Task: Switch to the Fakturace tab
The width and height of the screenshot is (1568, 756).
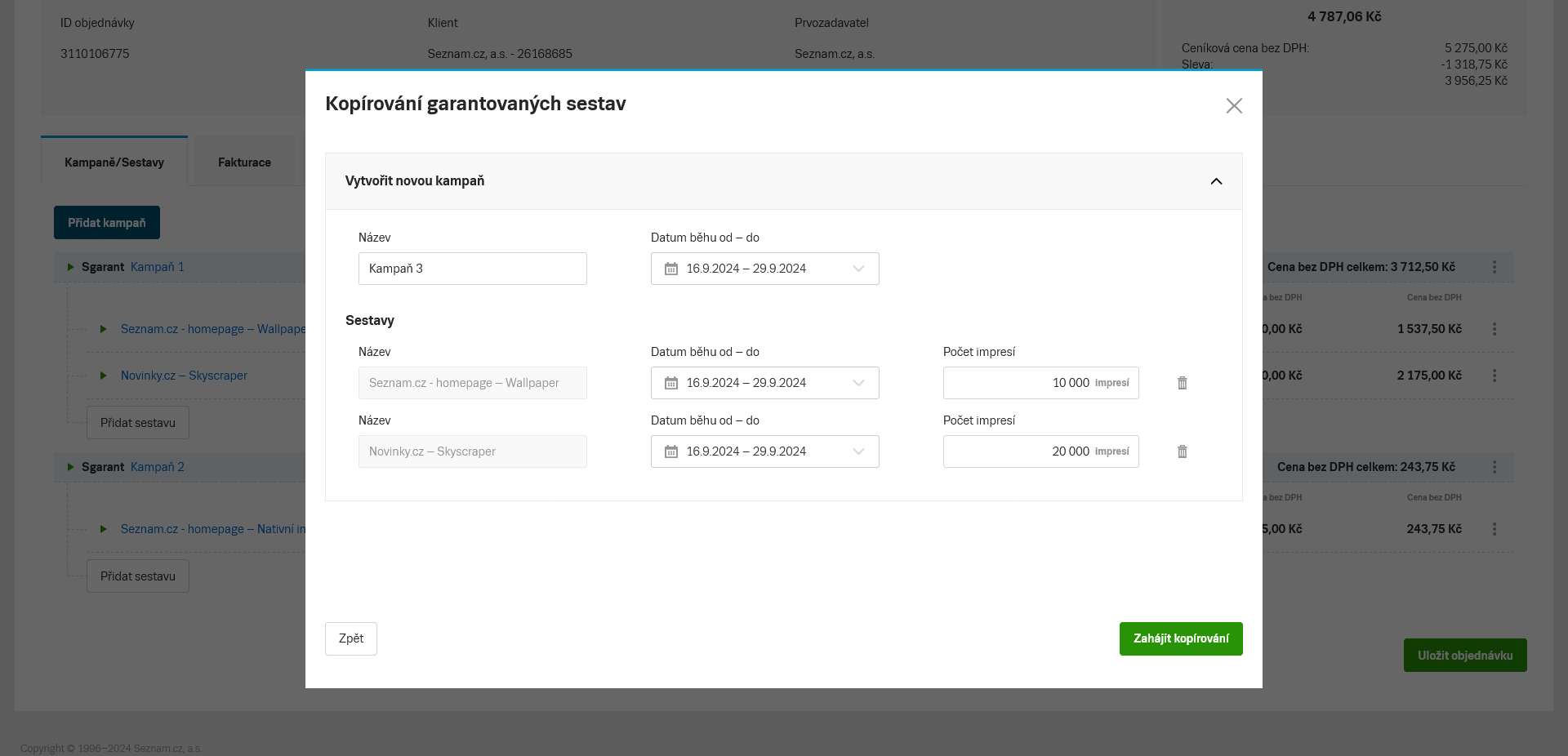Action: coord(244,162)
